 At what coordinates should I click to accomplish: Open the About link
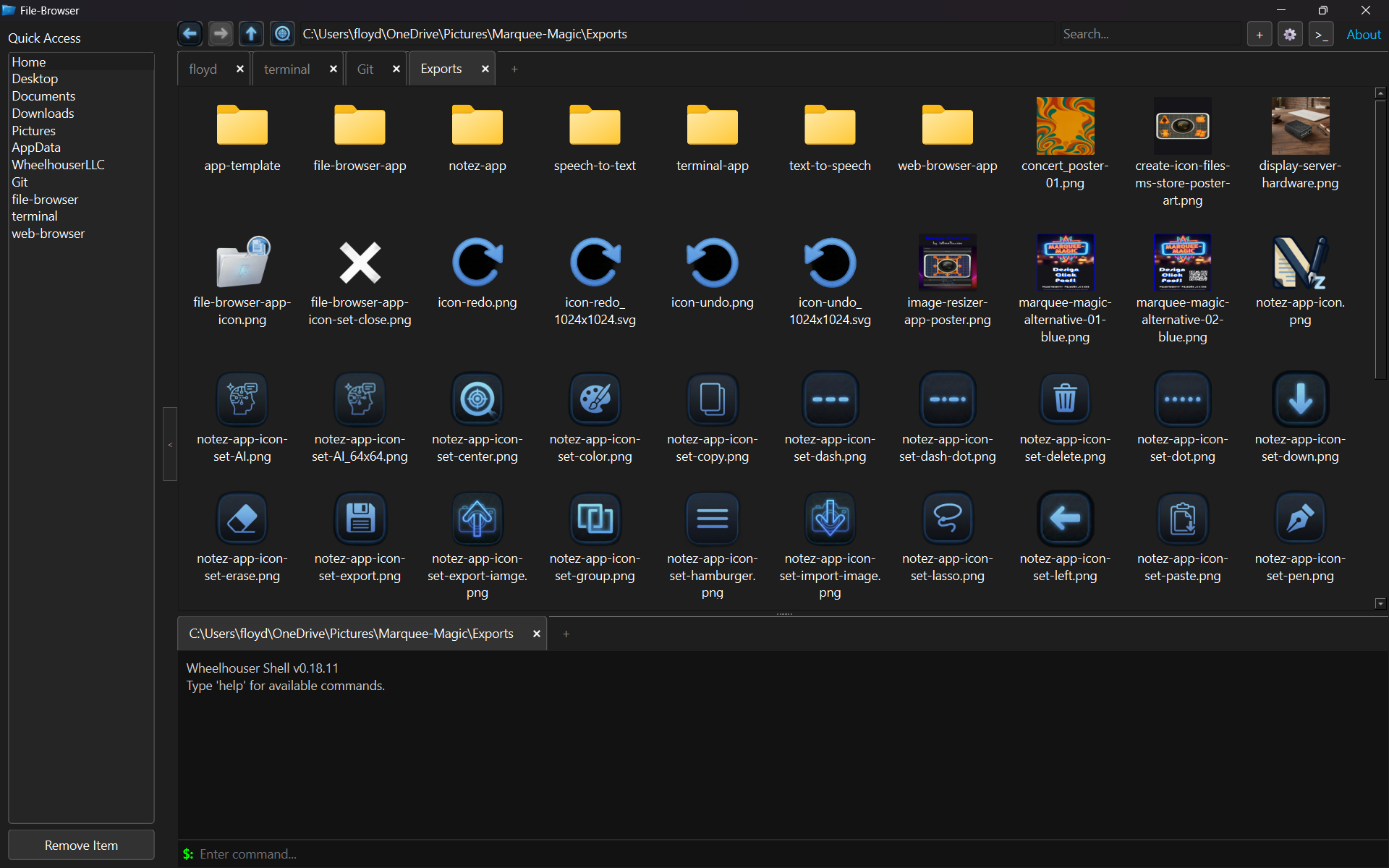1364,34
